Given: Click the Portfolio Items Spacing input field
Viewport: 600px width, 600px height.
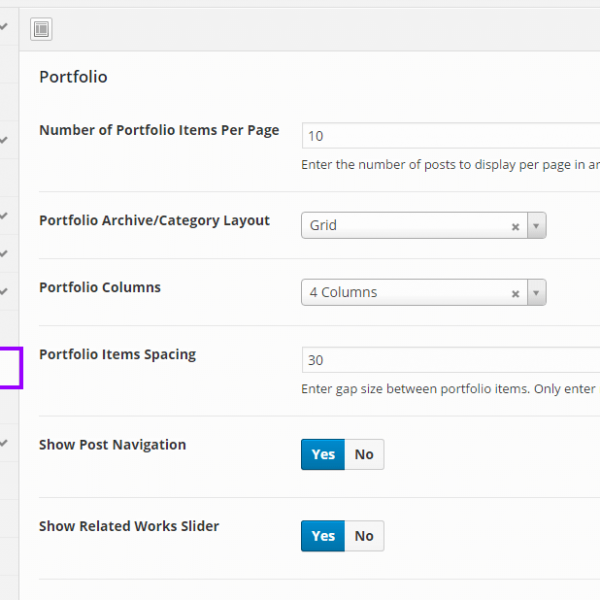Looking at the screenshot, I should (x=450, y=360).
